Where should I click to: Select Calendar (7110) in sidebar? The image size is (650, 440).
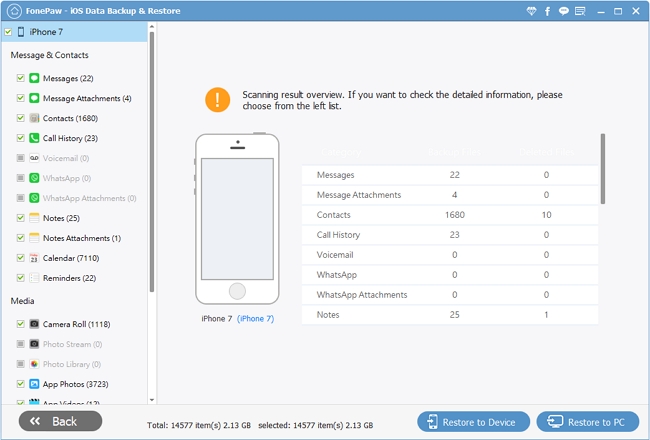point(71,258)
